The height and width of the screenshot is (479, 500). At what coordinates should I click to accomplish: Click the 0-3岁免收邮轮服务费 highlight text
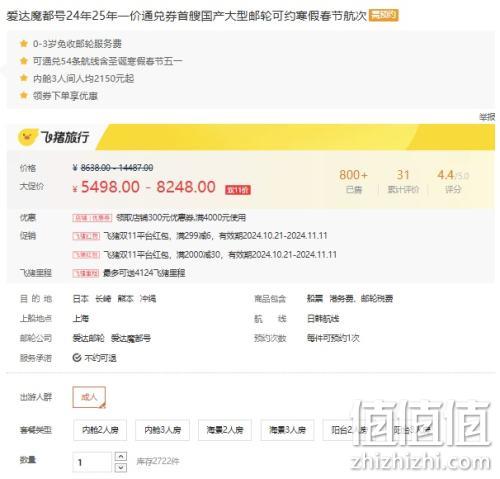[x=77, y=44]
